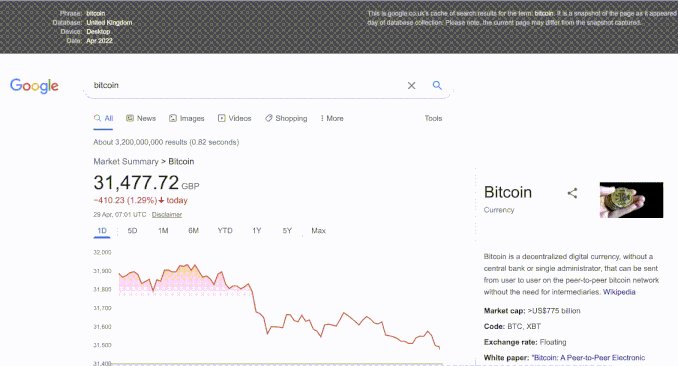
Task: Open the Tools filter menu
Action: point(433,118)
